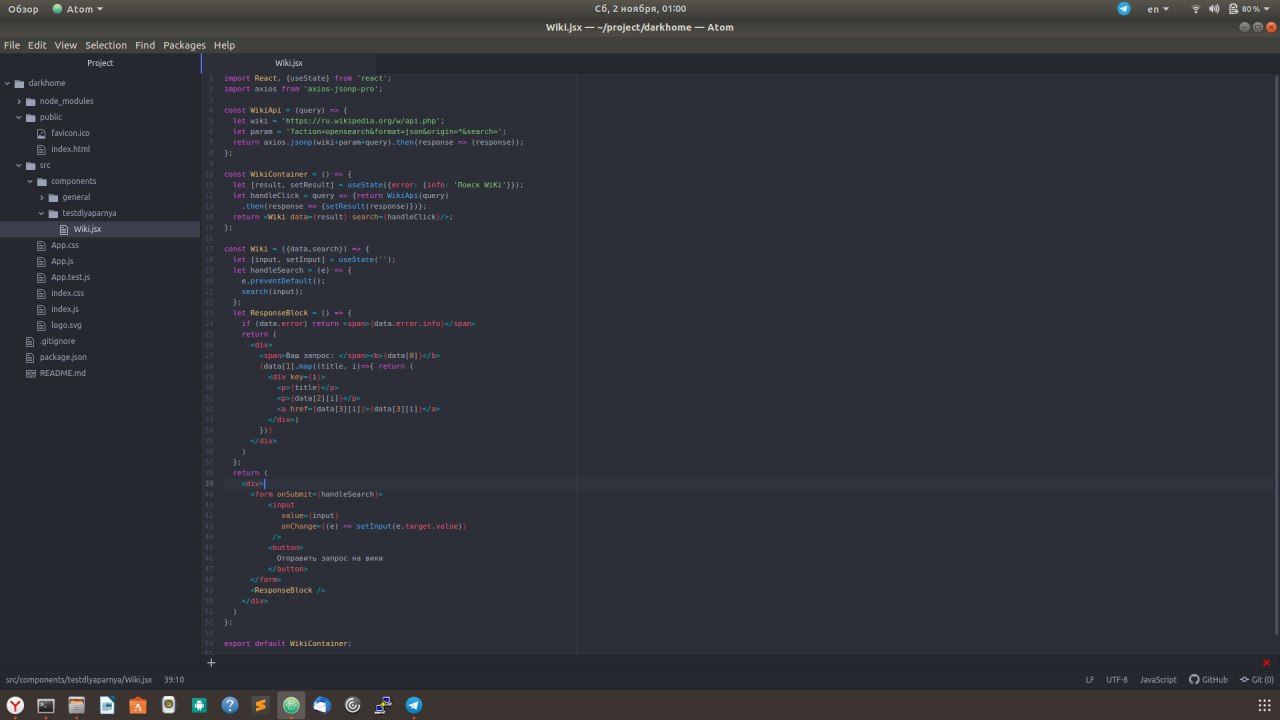
Task: Open the Terminal from the dock
Action: pyautogui.click(x=46, y=705)
